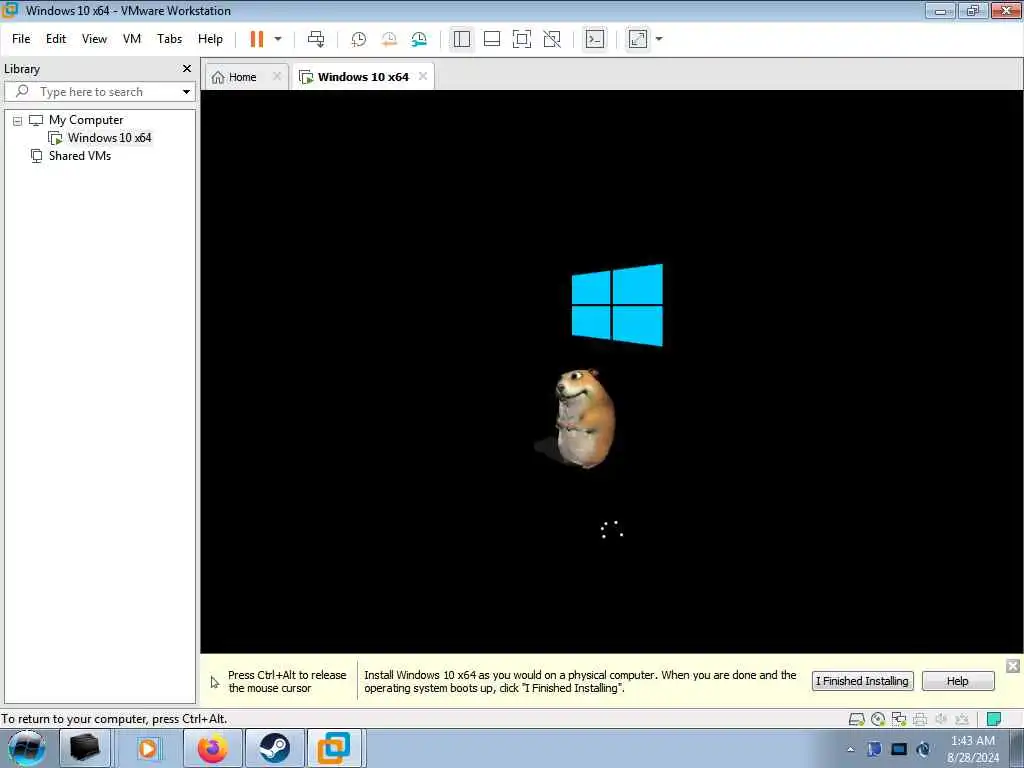
Task: Click the USB controller status icon
Action: click(x=962, y=720)
